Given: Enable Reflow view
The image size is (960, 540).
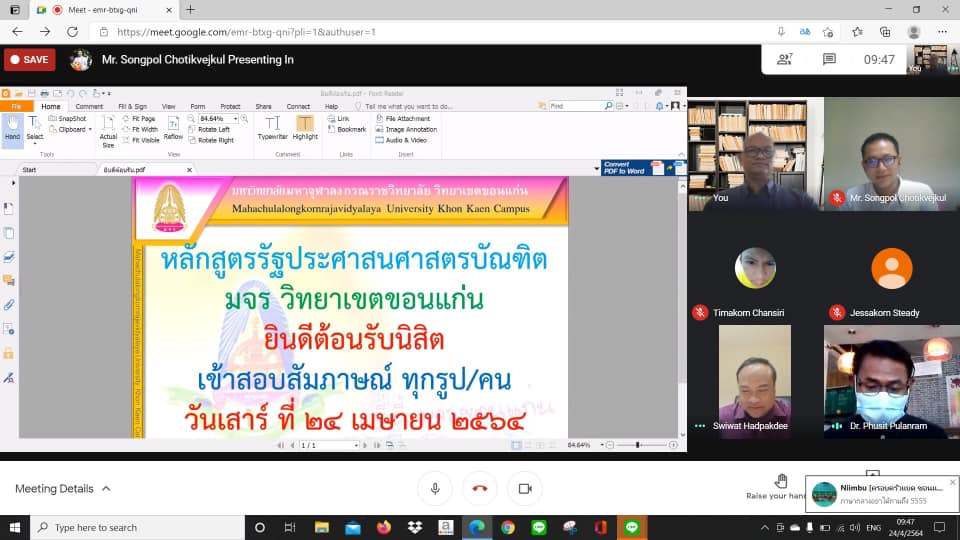Looking at the screenshot, I should click(x=173, y=128).
